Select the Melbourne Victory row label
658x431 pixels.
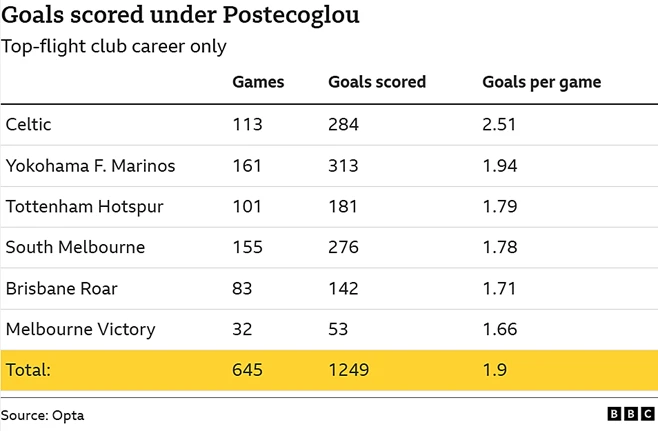point(80,329)
